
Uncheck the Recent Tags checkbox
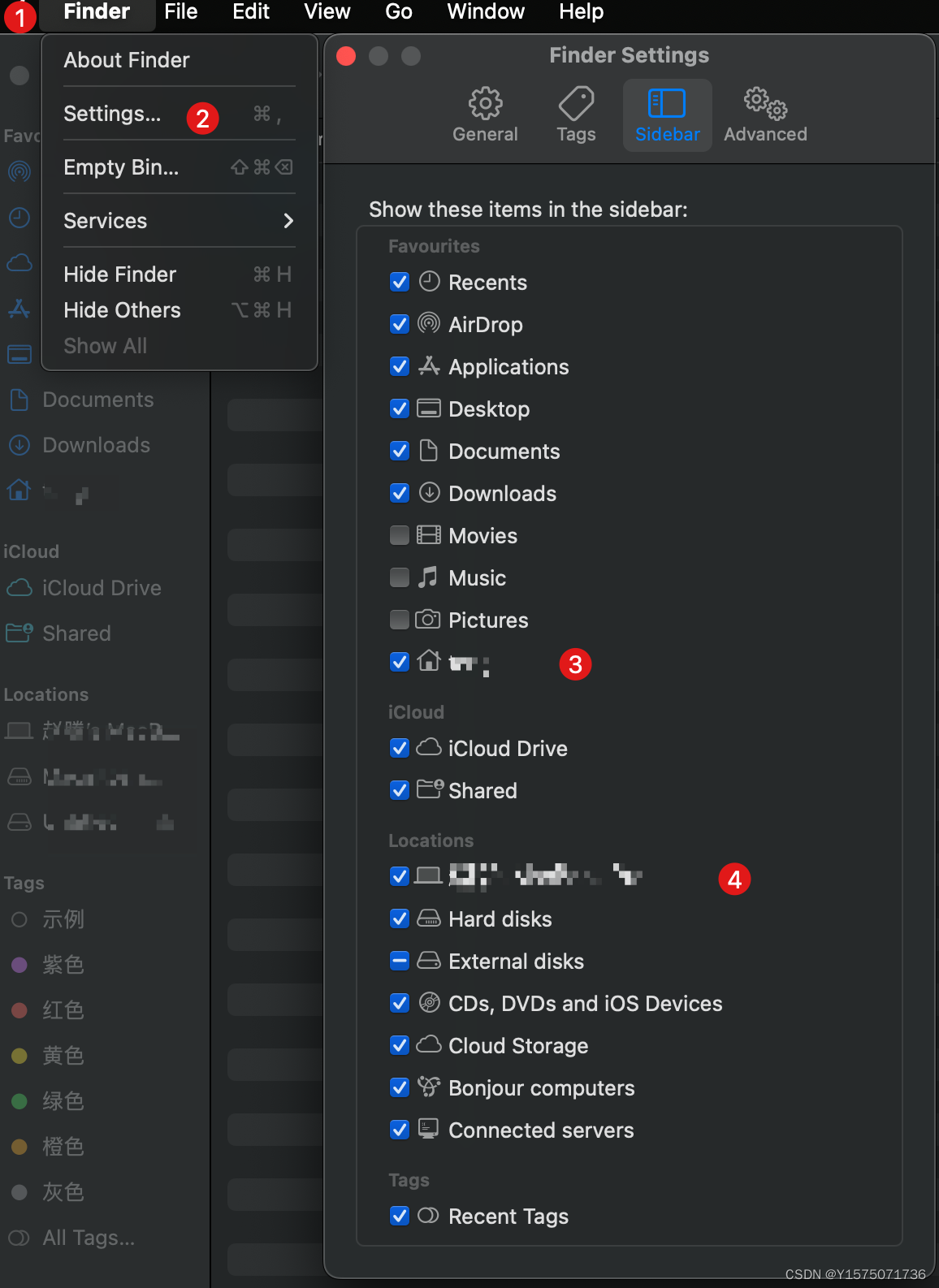400,1216
